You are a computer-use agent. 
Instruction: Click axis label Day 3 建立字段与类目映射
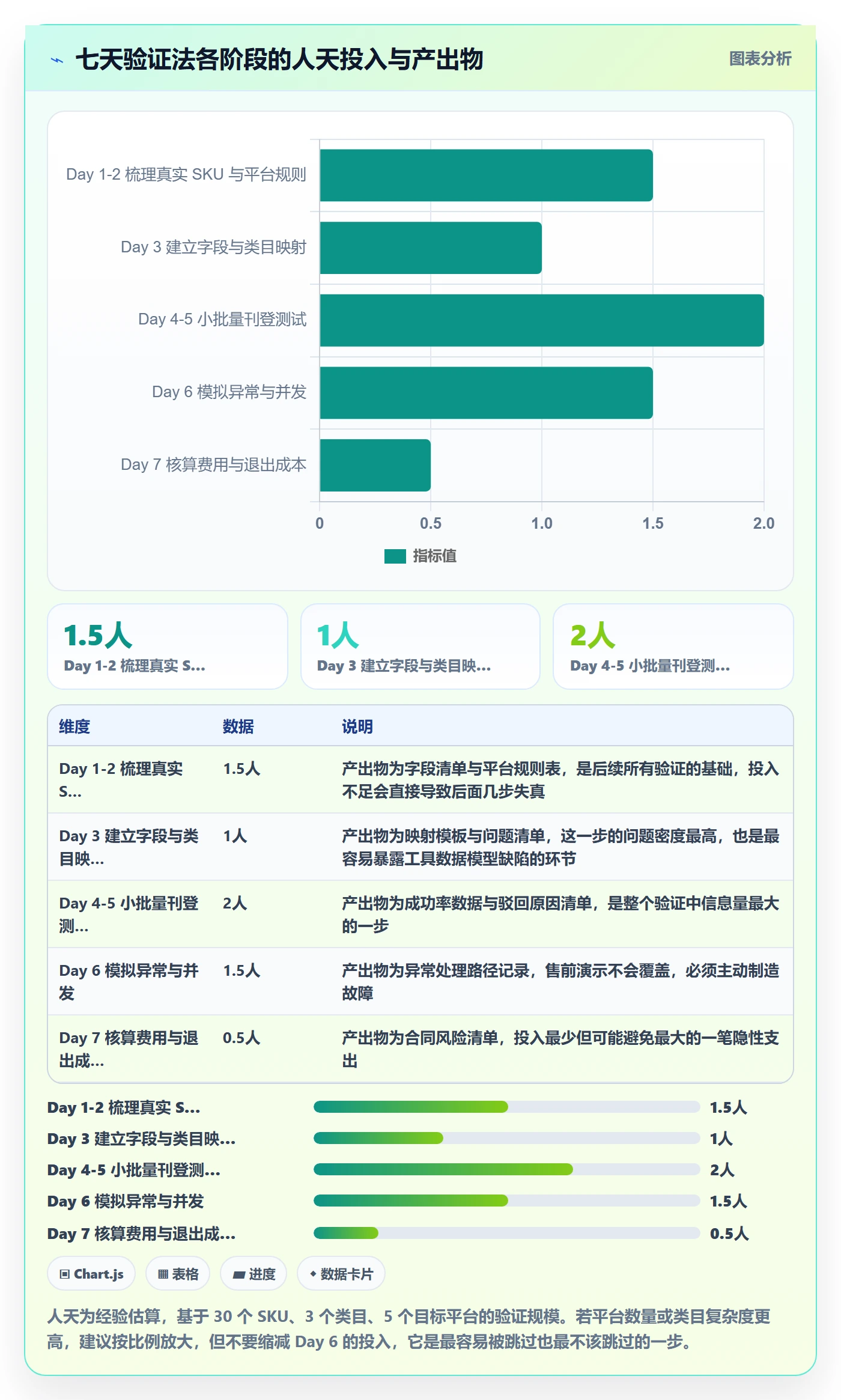(x=214, y=247)
